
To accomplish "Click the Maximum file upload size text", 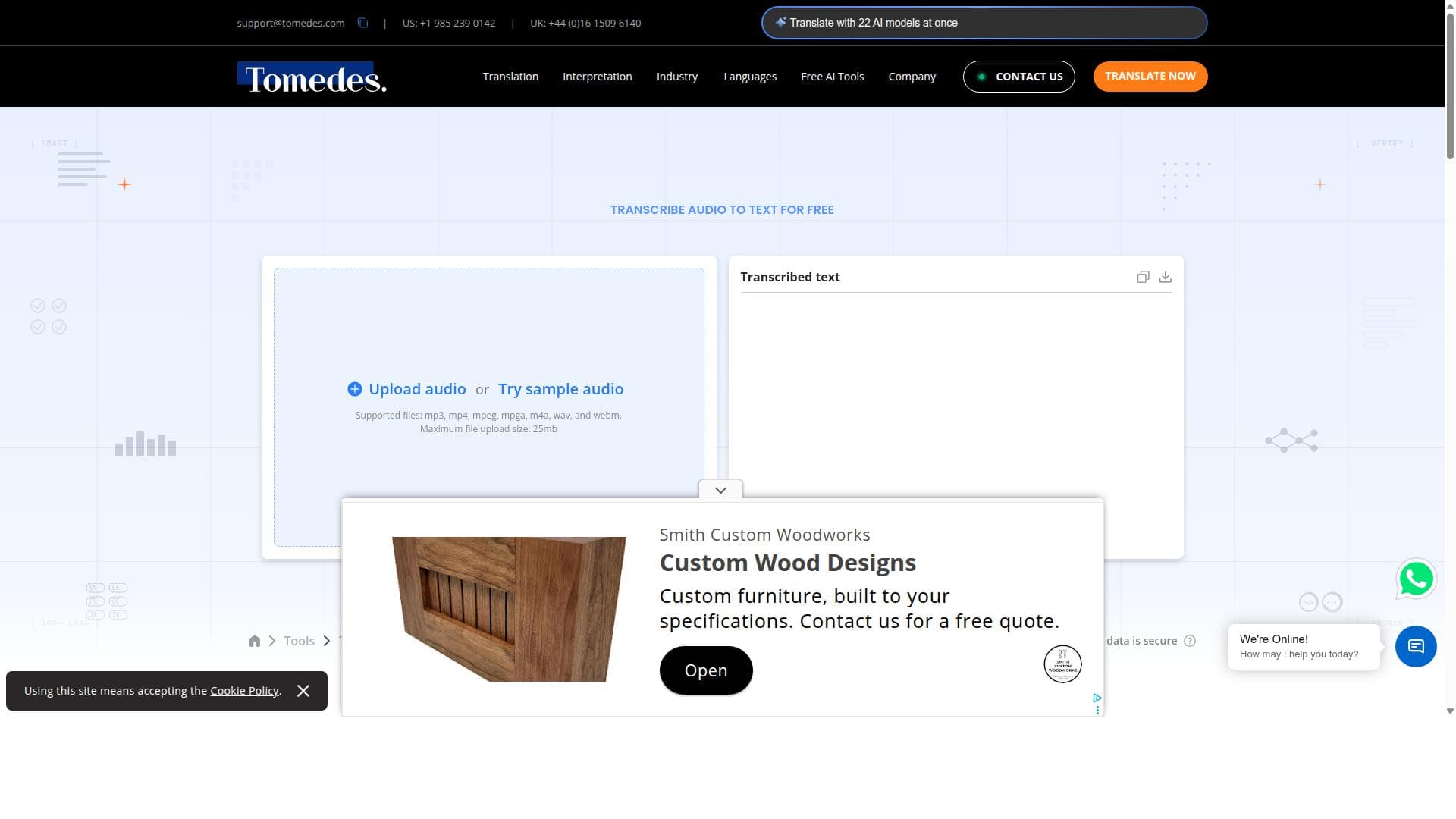I will click(488, 429).
